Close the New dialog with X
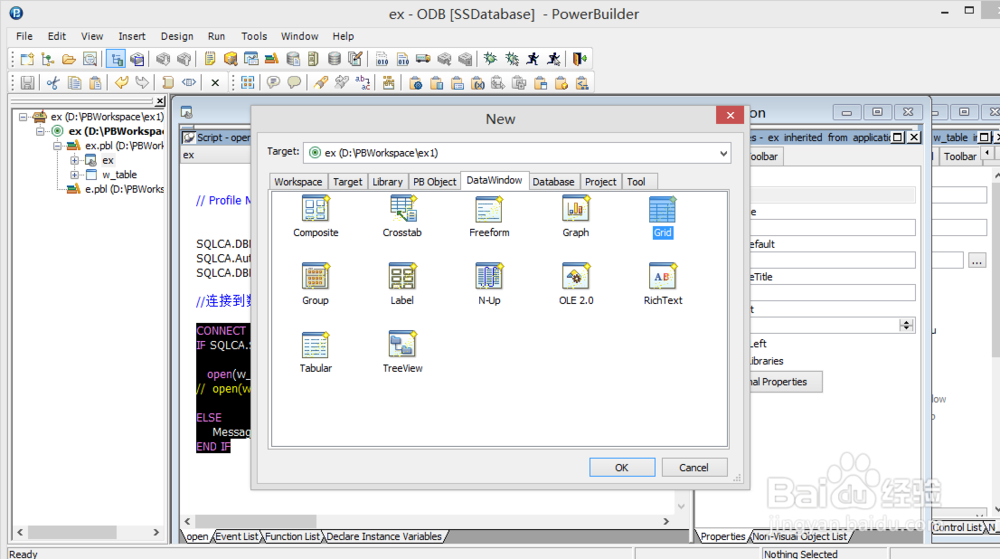Viewport: 1000px width, 559px height. pos(730,115)
